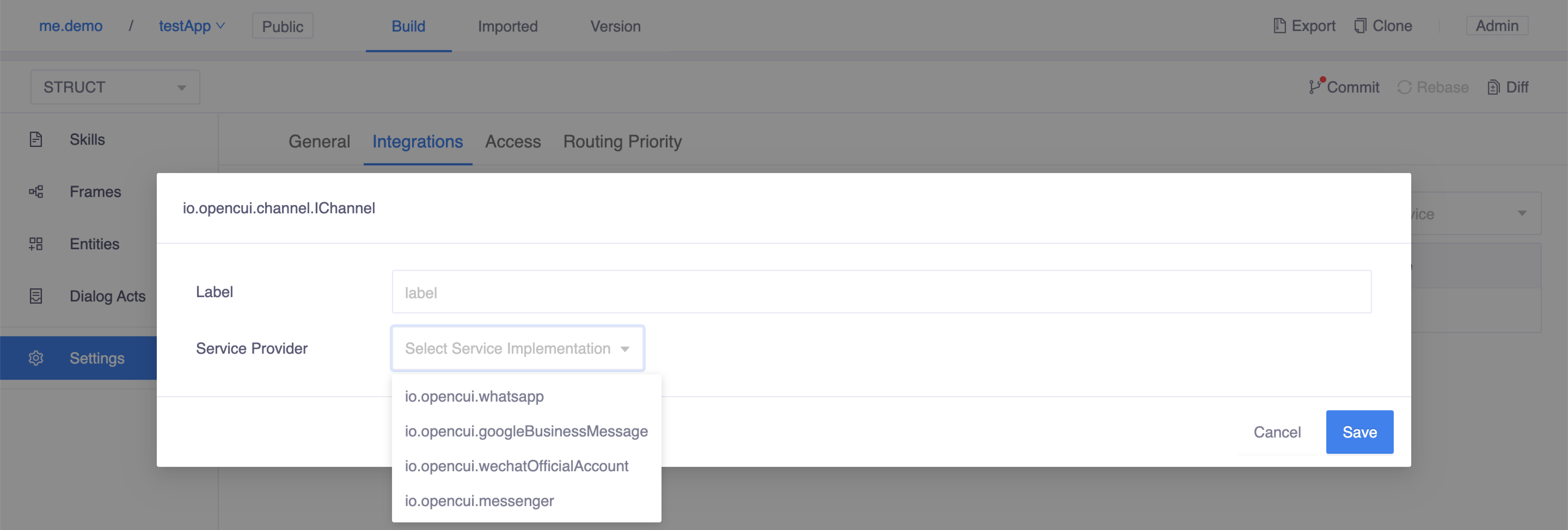
Task: Click the Export file icon
Action: pos(1279,26)
